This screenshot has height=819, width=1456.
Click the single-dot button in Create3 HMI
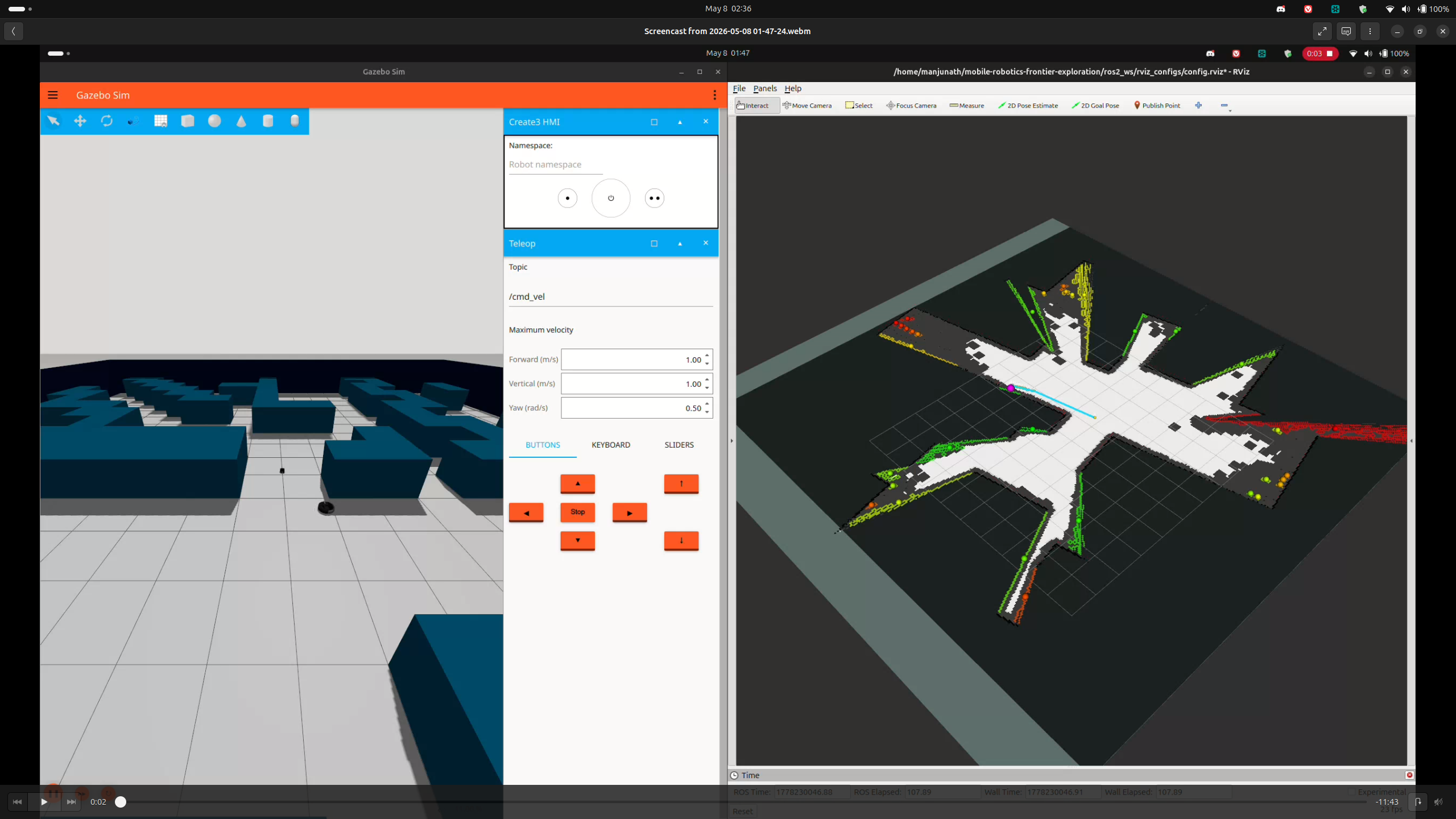[x=568, y=198]
